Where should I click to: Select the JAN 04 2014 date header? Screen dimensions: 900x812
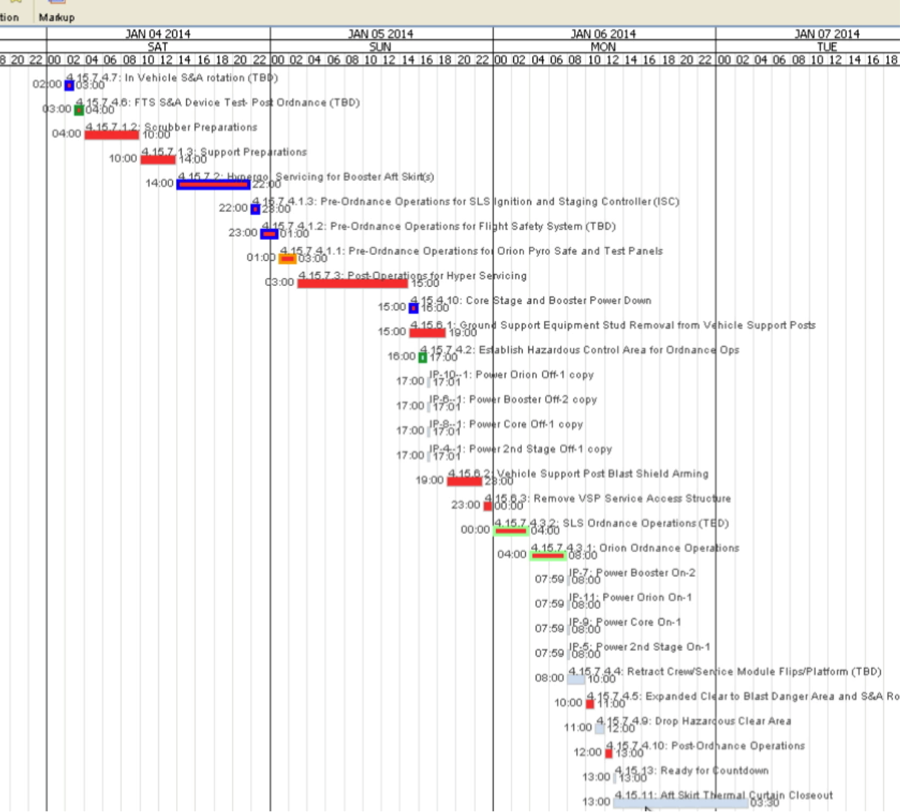(157, 34)
